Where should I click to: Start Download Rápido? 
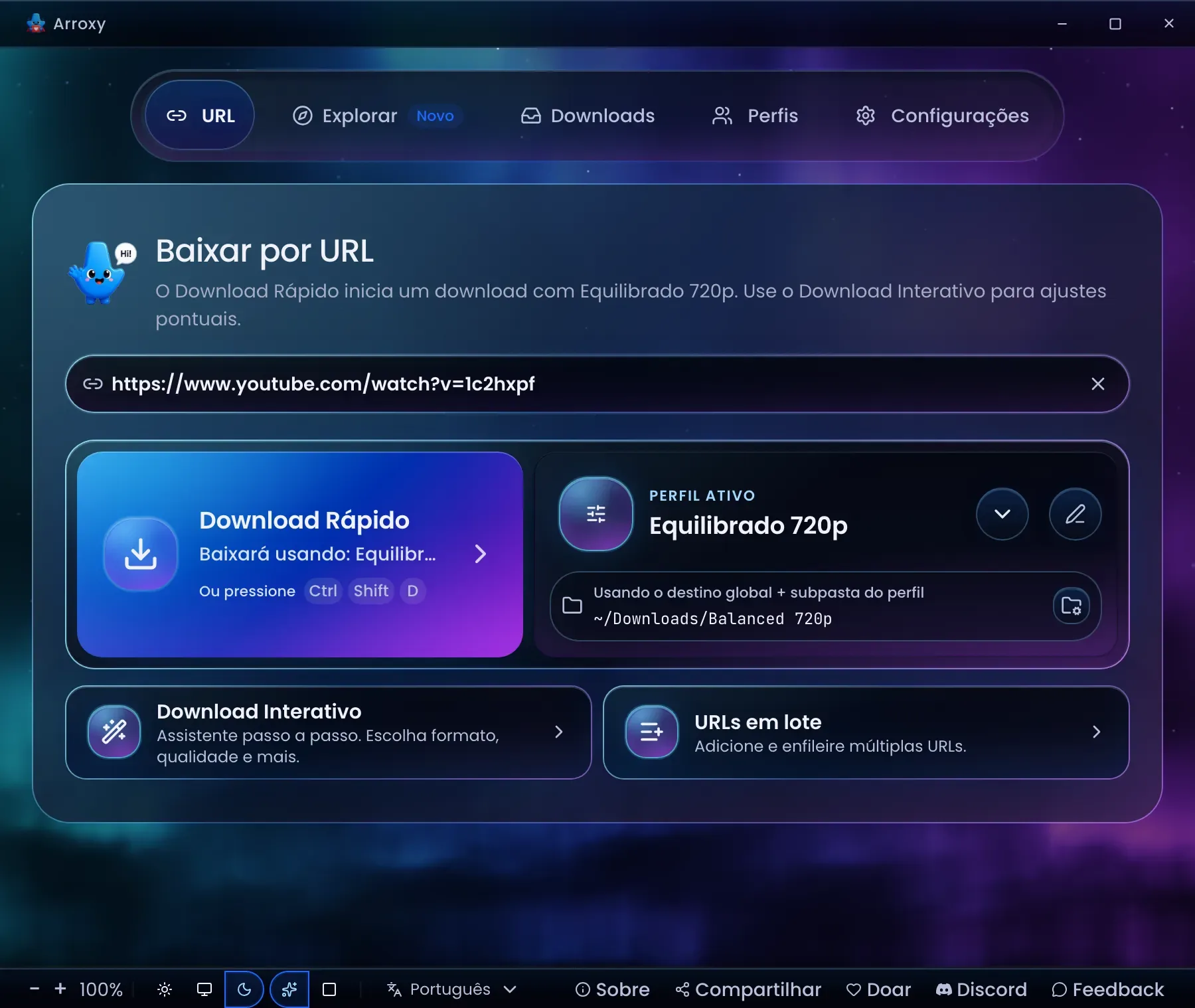click(300, 554)
